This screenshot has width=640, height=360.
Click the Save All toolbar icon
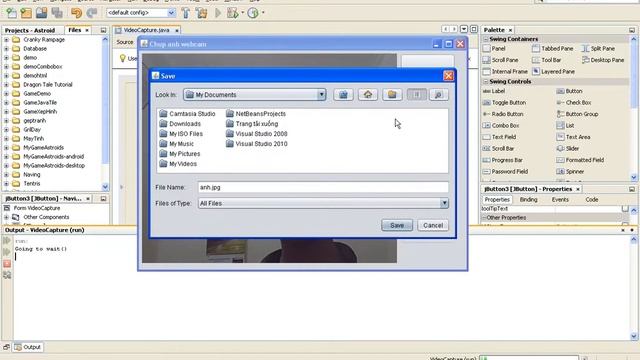click(57, 13)
